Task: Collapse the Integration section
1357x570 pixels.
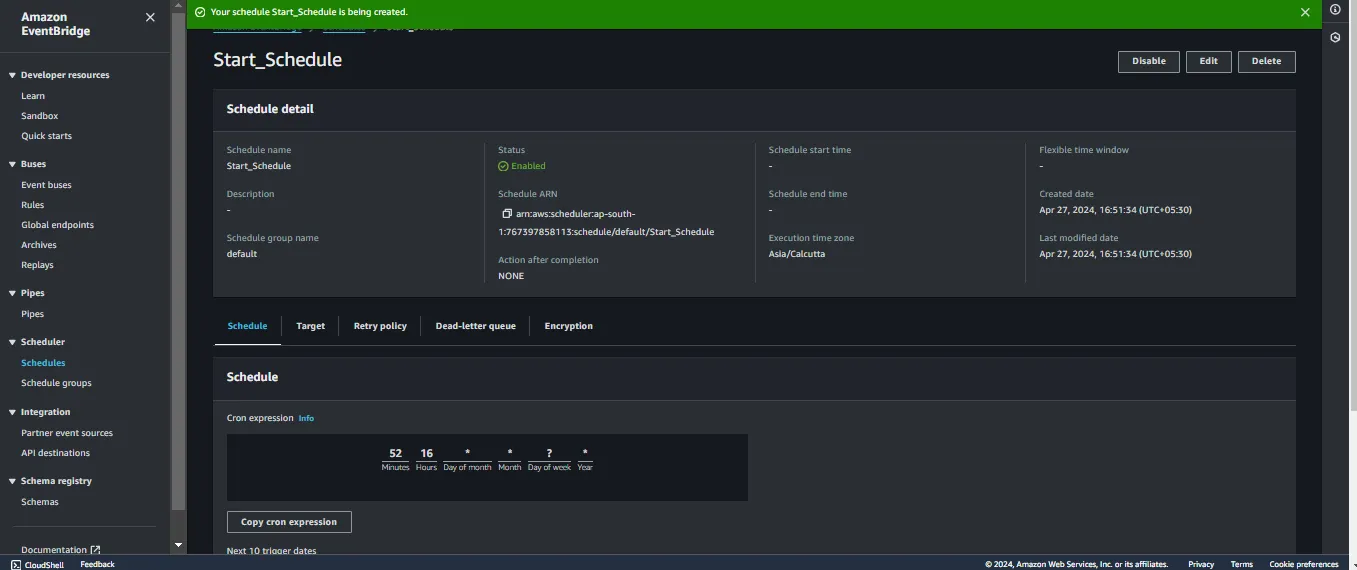Action: [12, 412]
